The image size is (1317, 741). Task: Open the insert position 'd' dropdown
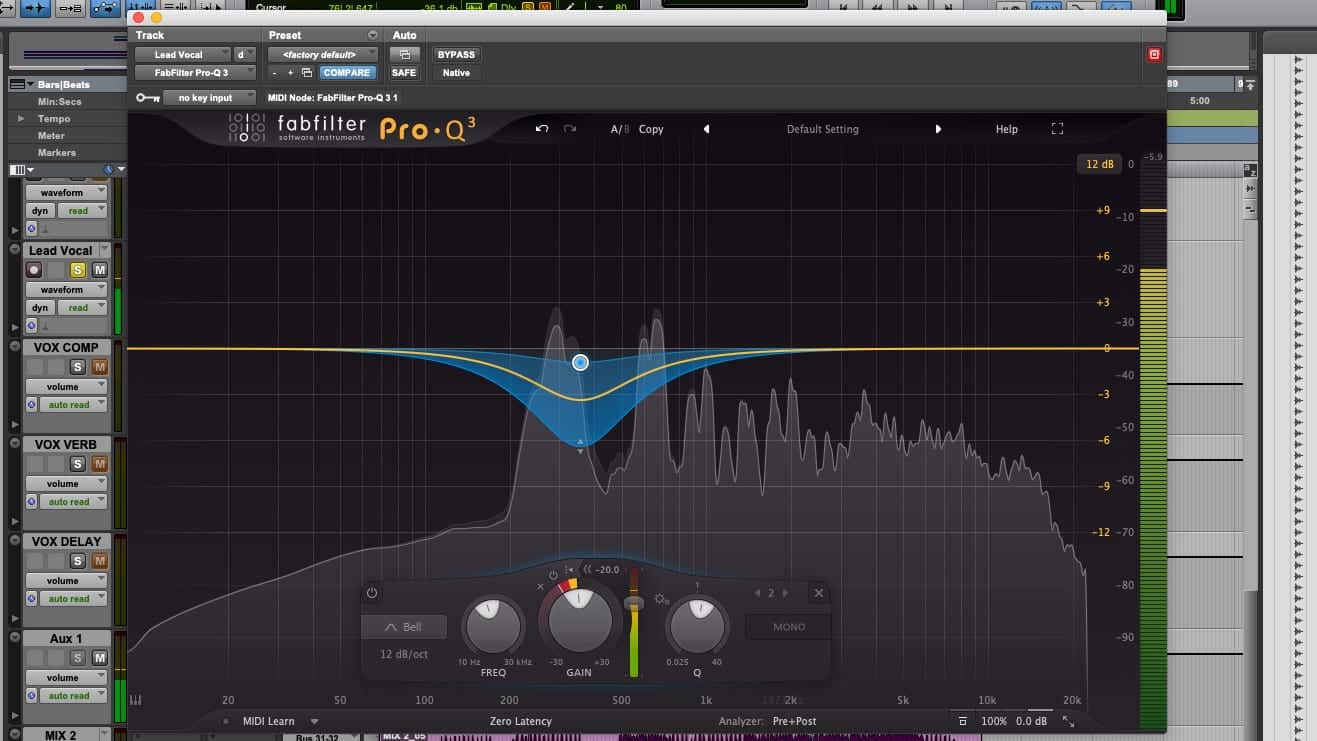[x=244, y=54]
